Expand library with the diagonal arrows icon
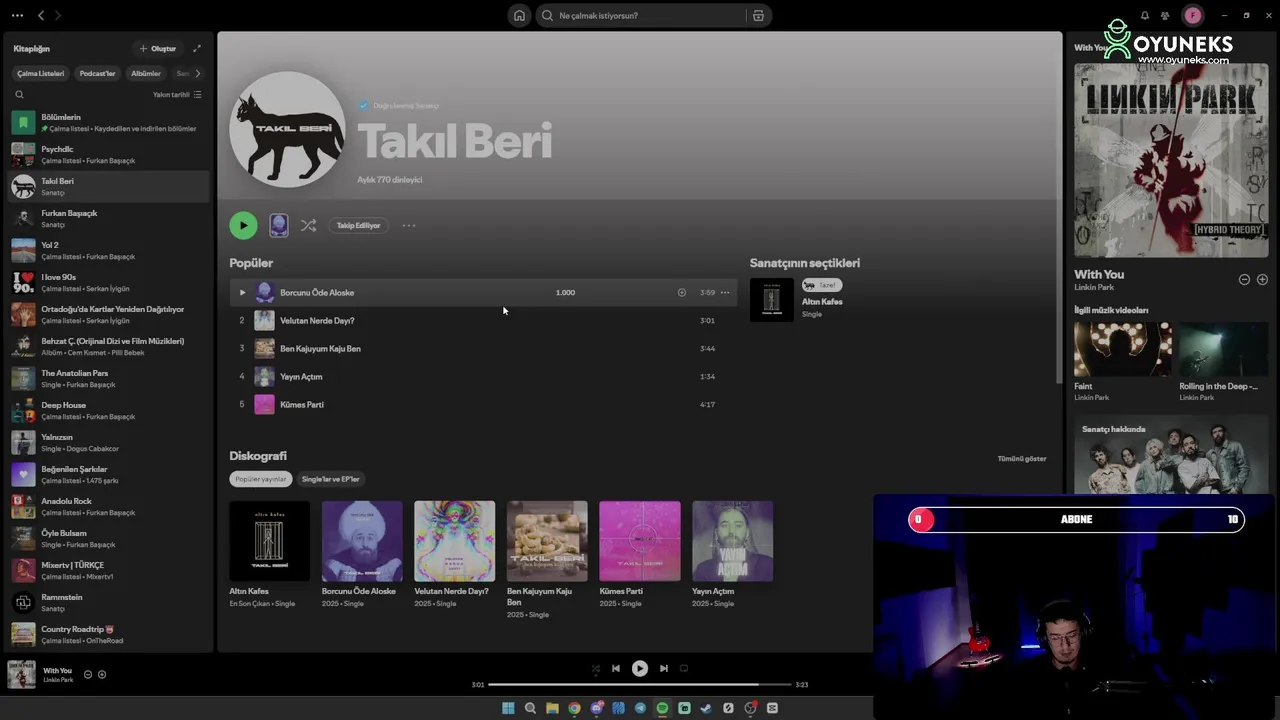 [x=197, y=48]
